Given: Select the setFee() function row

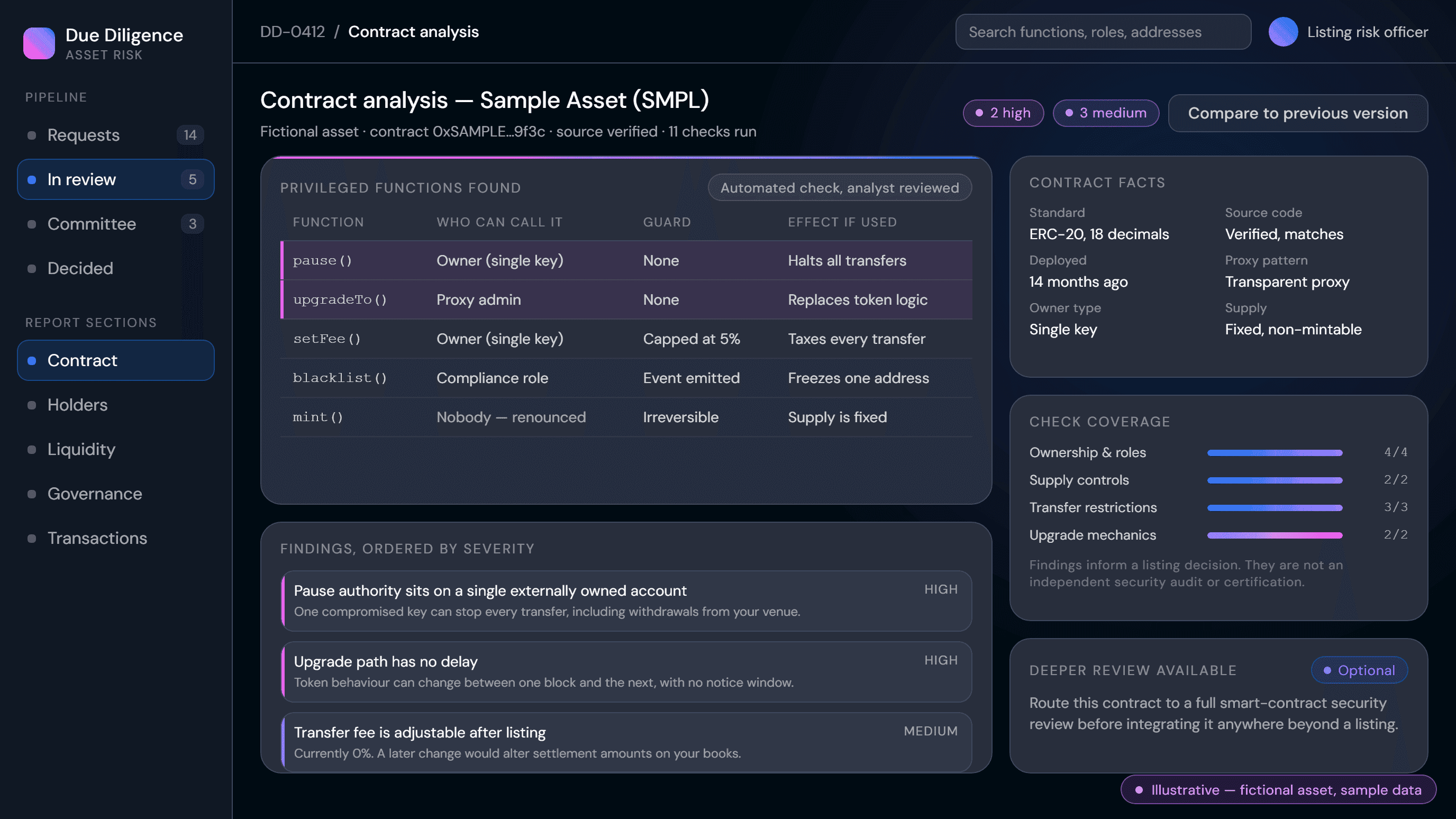Looking at the screenshot, I should pos(626,339).
